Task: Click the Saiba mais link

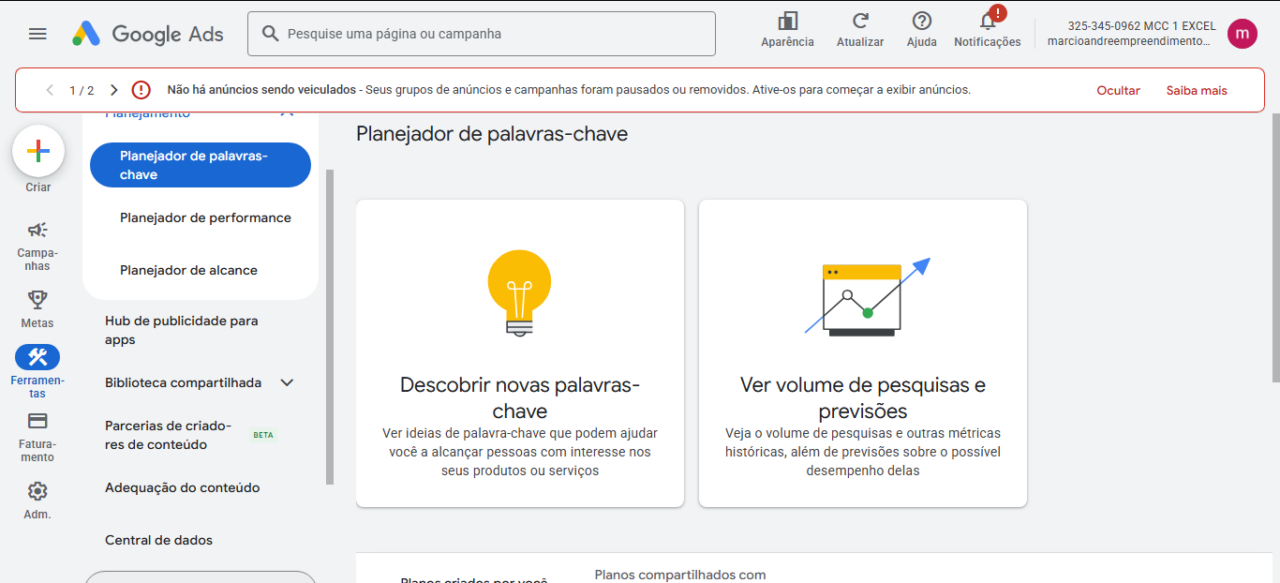Action: pos(1196,90)
